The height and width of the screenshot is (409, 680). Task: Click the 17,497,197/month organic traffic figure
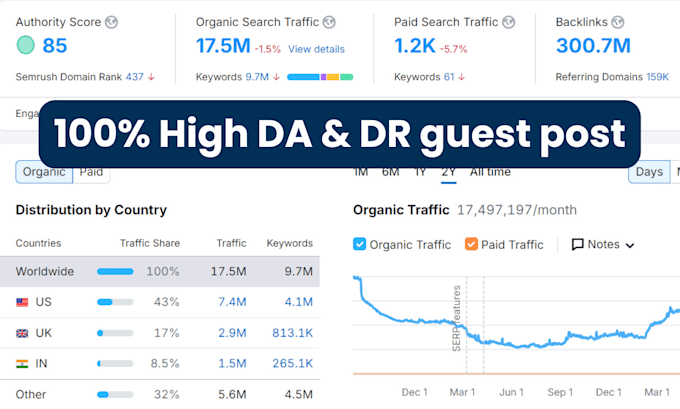click(517, 210)
